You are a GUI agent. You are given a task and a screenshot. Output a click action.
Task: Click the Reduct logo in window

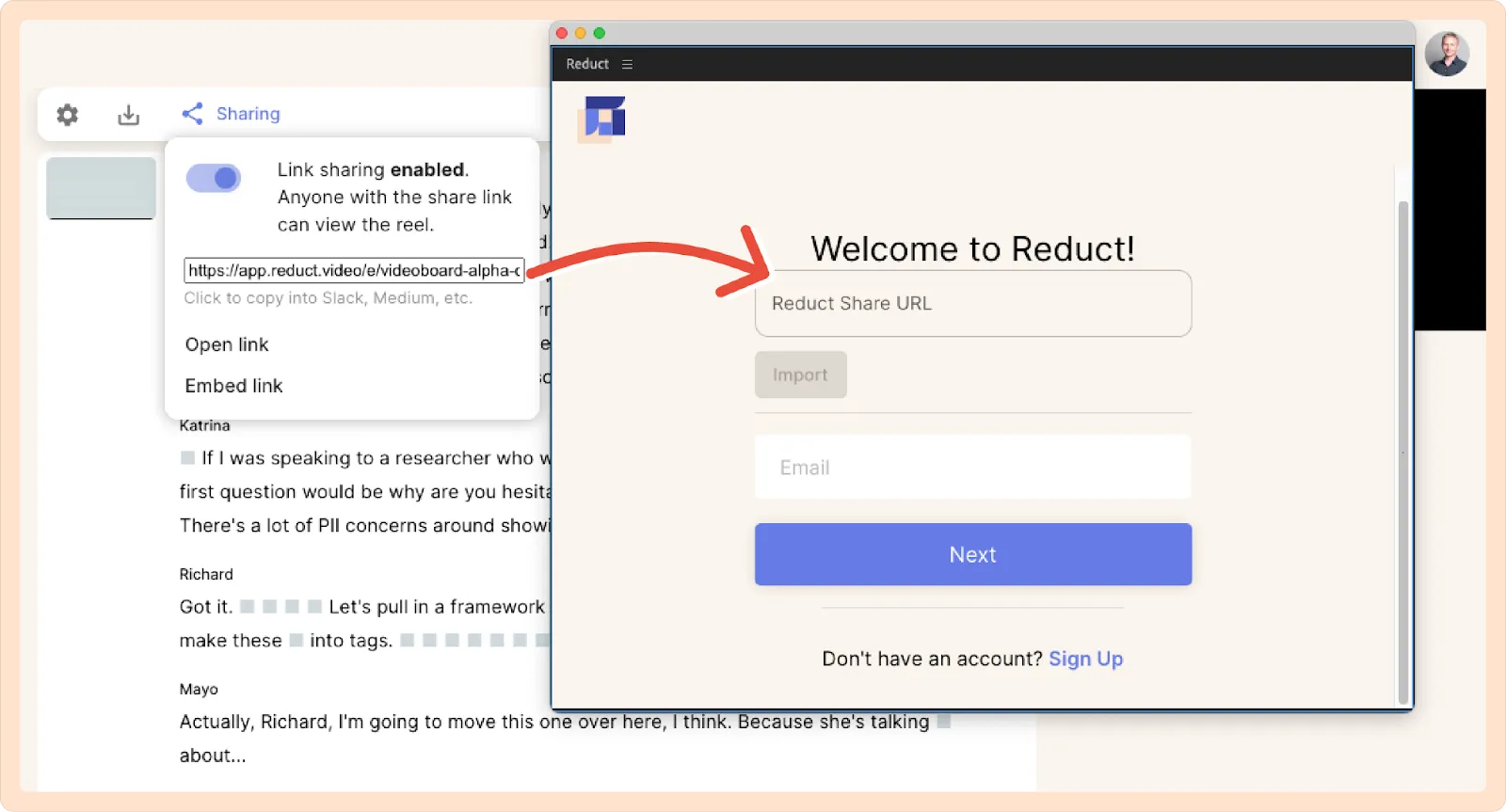click(x=602, y=119)
